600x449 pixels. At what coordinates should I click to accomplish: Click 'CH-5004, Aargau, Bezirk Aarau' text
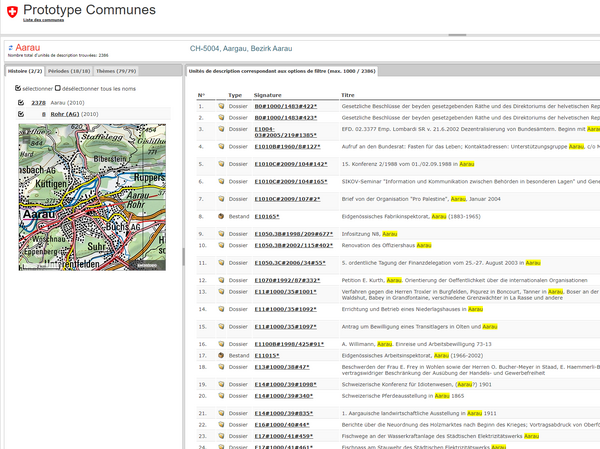[241, 49]
